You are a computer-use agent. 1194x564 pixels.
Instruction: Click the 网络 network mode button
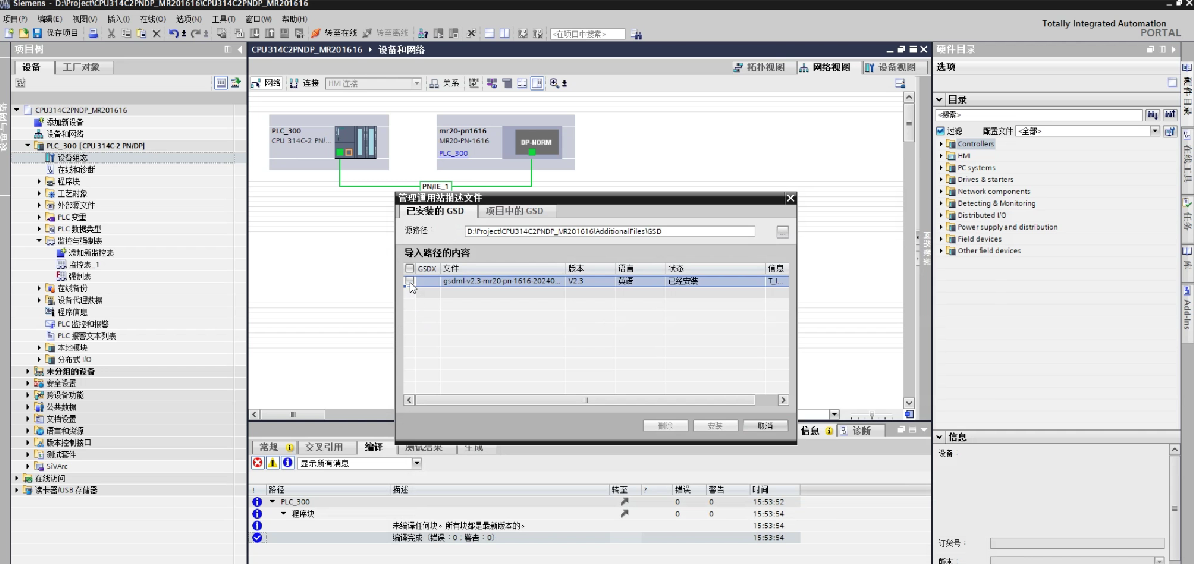(267, 83)
